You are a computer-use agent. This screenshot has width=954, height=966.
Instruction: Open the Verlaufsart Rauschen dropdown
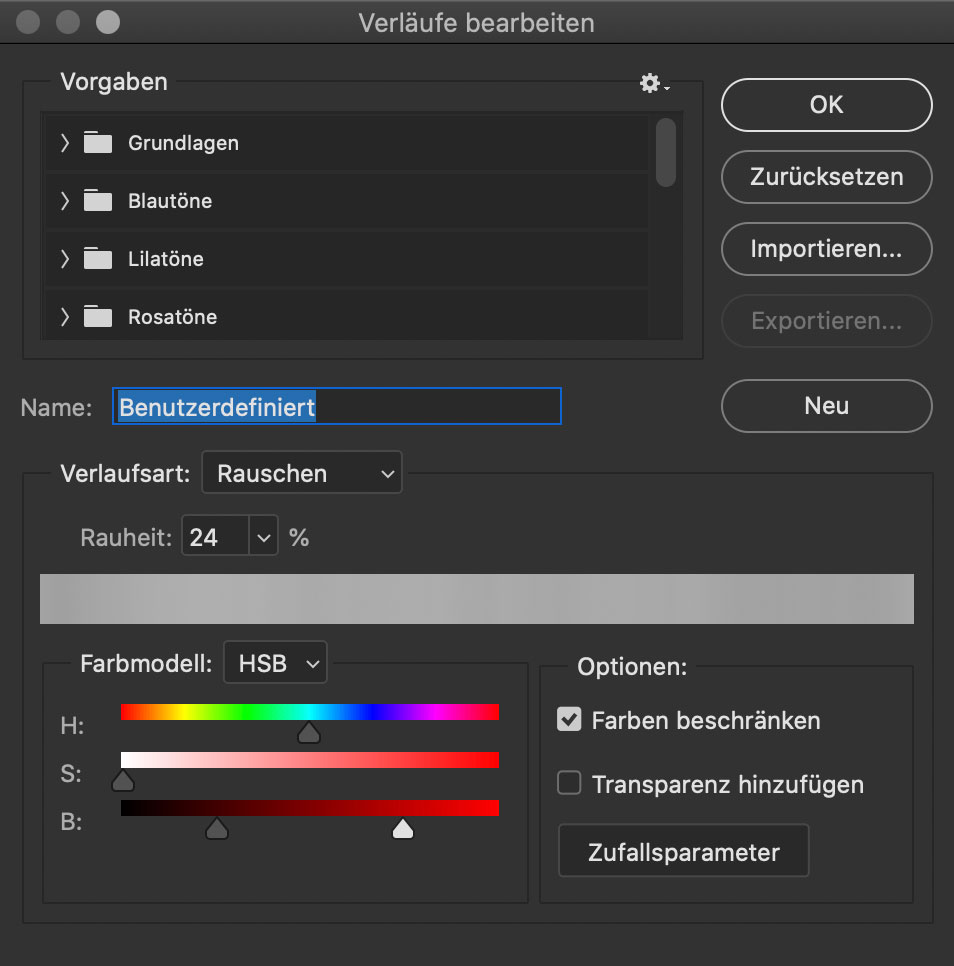pyautogui.click(x=302, y=473)
